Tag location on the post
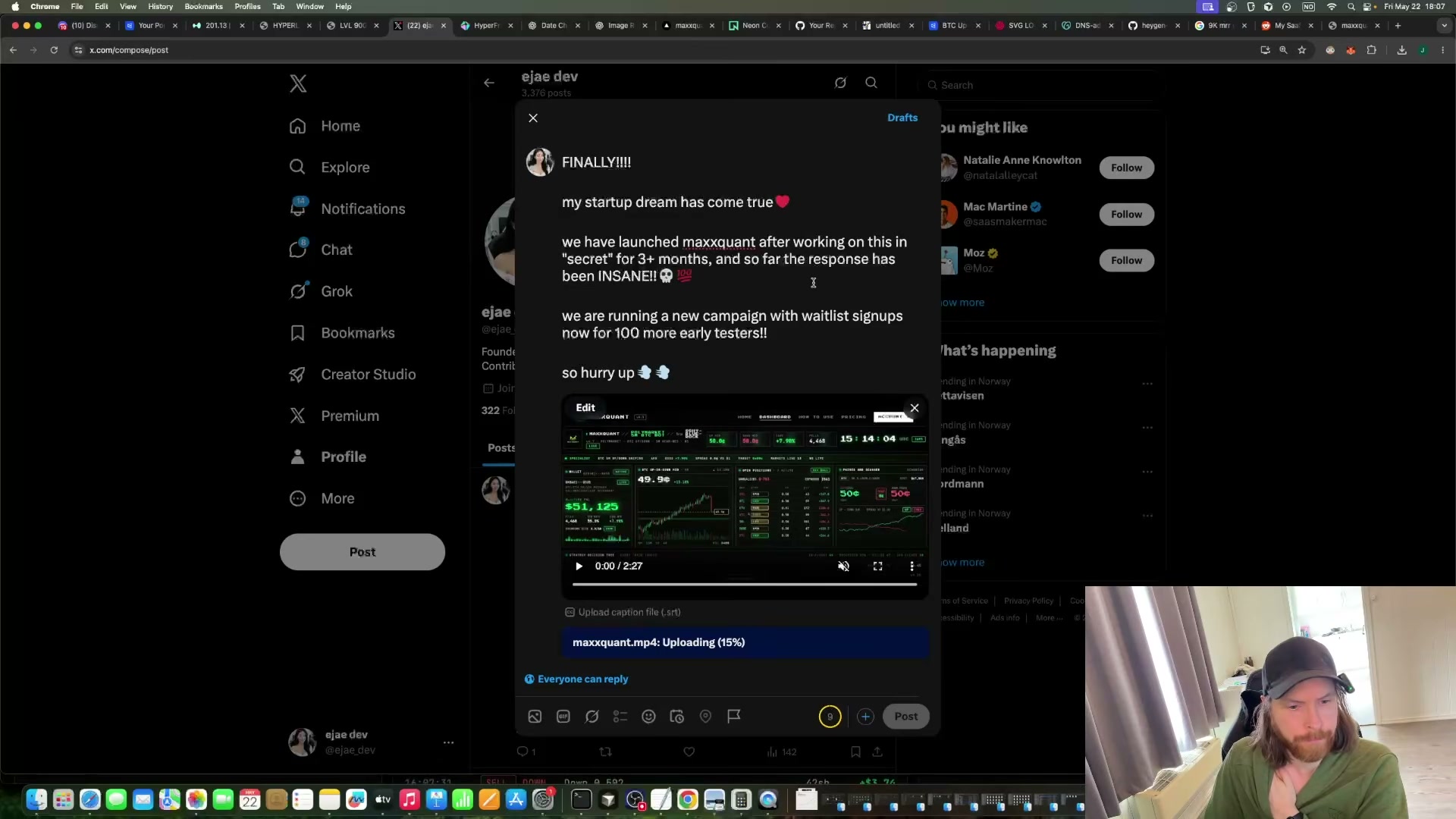The image size is (1456, 819). (x=705, y=717)
